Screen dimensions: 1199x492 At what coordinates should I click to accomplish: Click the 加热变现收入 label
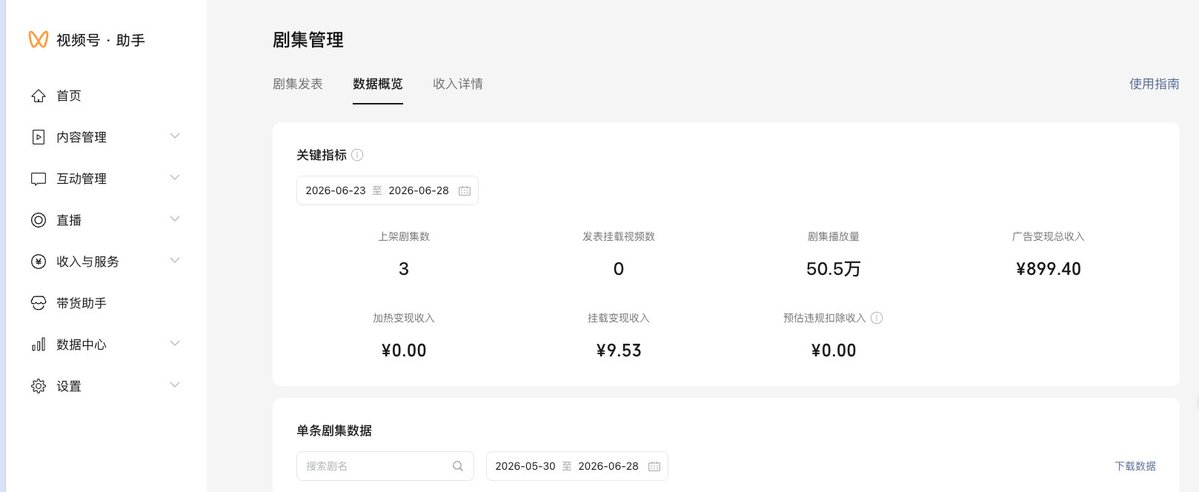click(404, 318)
